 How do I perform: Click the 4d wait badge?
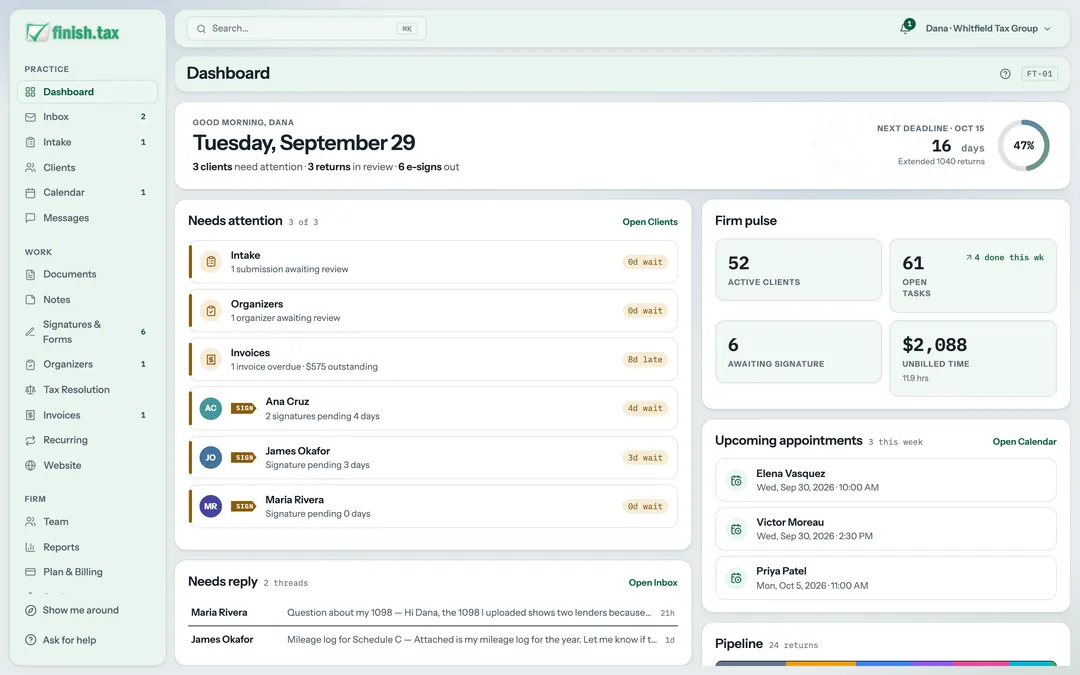(x=645, y=408)
